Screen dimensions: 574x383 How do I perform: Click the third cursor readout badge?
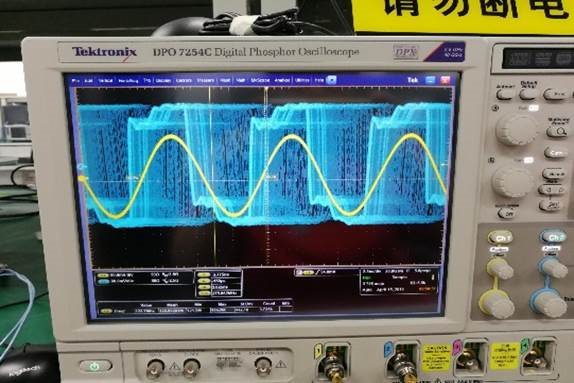coord(204,287)
